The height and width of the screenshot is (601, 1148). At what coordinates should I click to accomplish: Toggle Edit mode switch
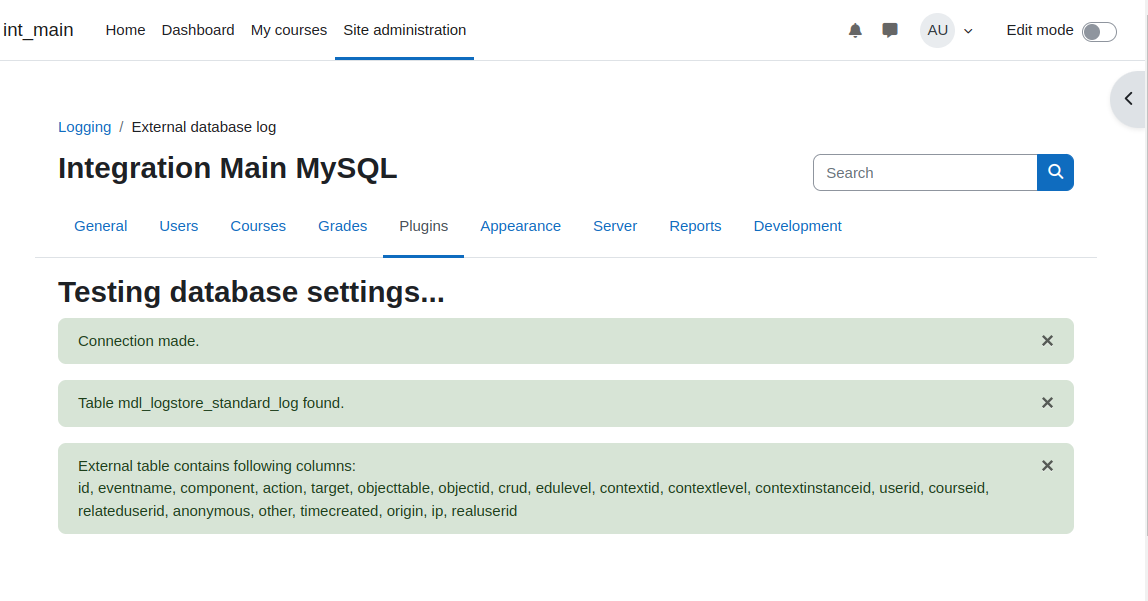coord(1099,31)
